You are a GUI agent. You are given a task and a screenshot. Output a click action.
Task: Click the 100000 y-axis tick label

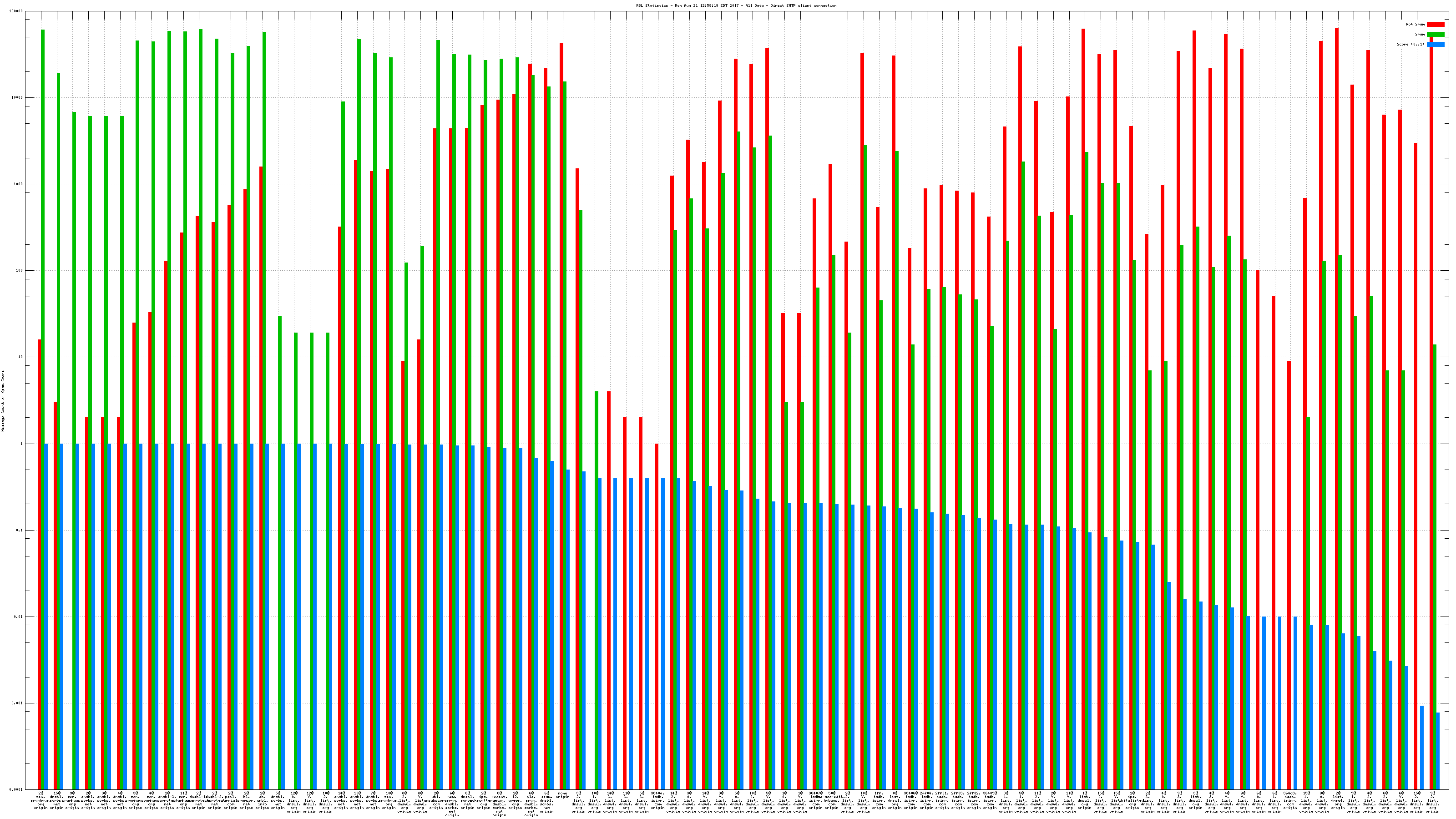tap(17, 11)
